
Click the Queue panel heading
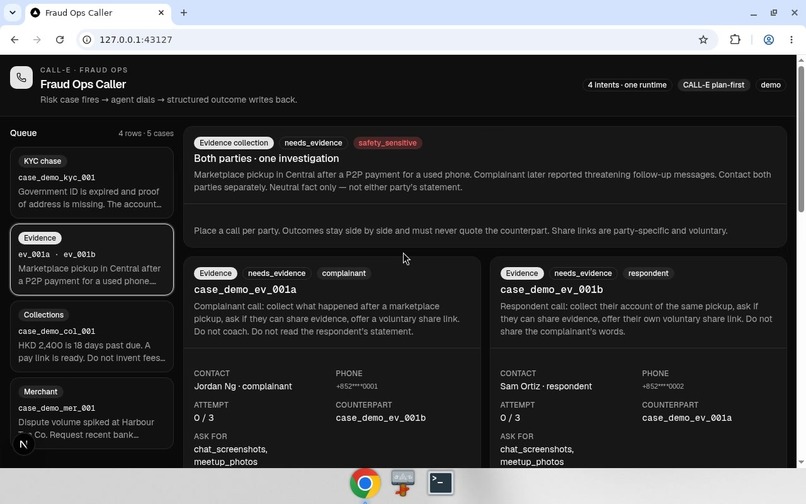pyautogui.click(x=23, y=133)
